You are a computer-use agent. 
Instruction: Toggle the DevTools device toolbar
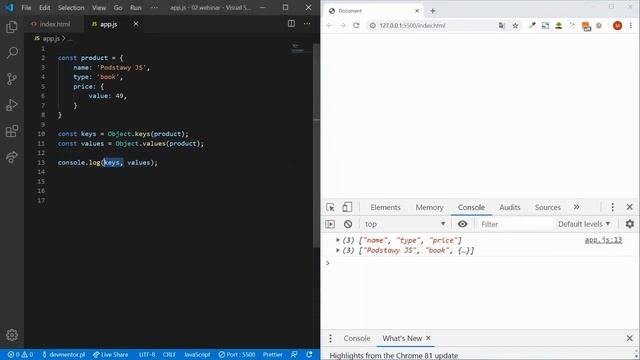[347, 207]
